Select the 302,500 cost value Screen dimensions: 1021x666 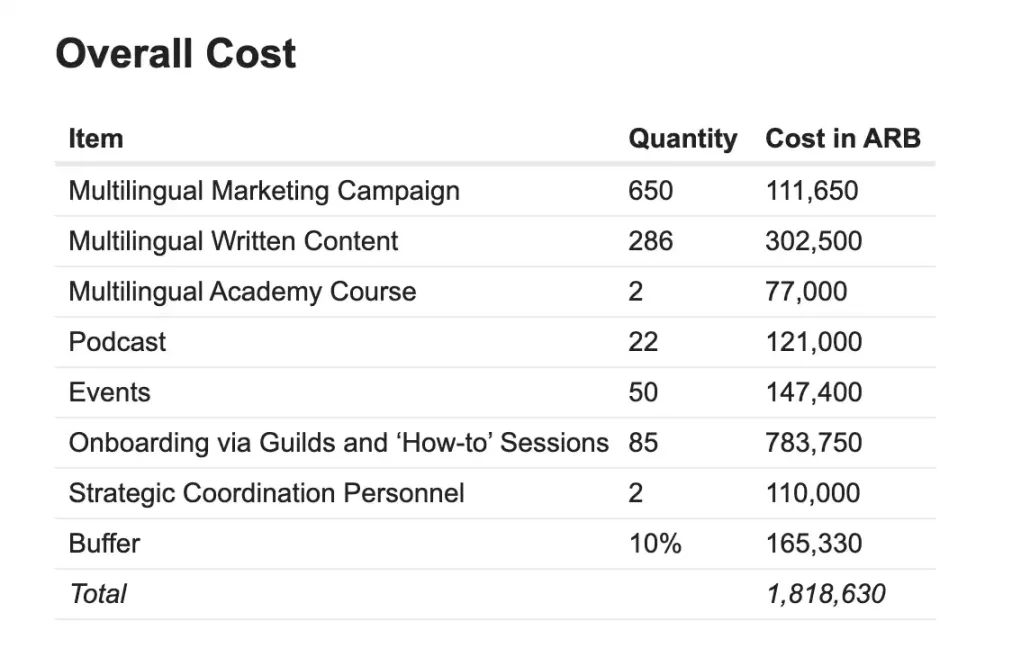813,241
